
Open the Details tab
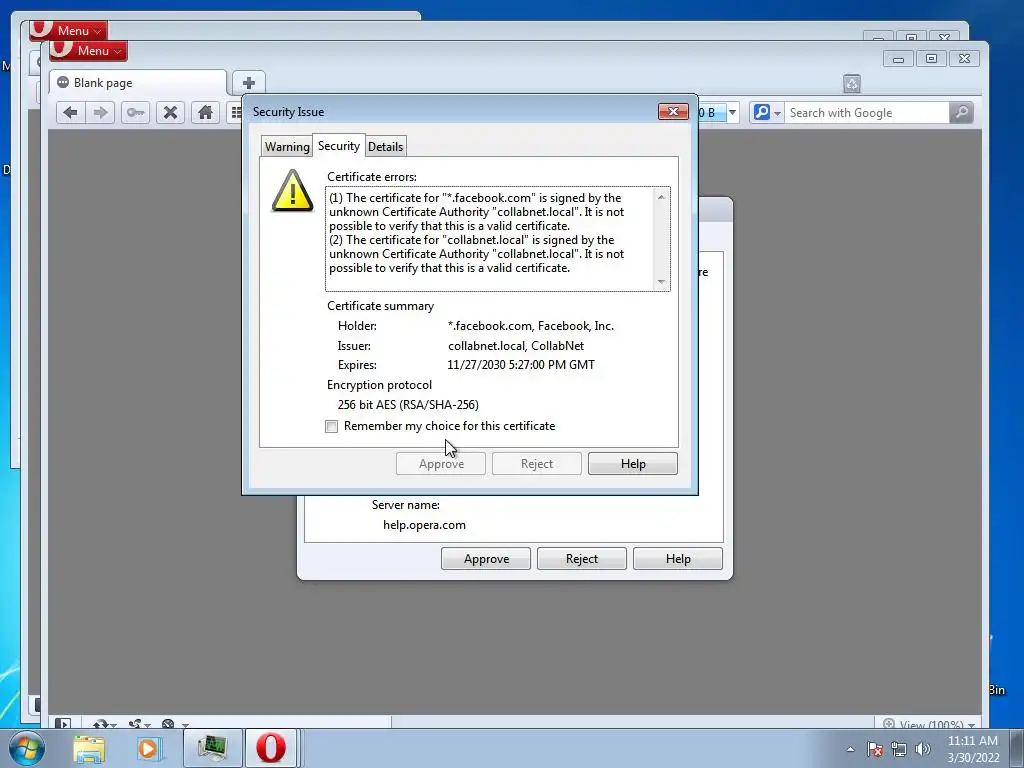[385, 146]
